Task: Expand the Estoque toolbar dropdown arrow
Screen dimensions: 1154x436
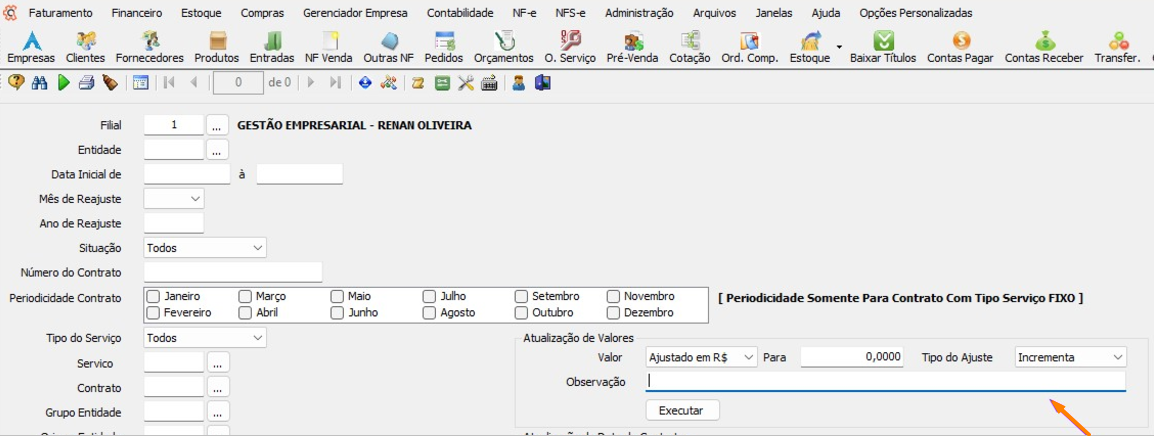Action: point(839,47)
